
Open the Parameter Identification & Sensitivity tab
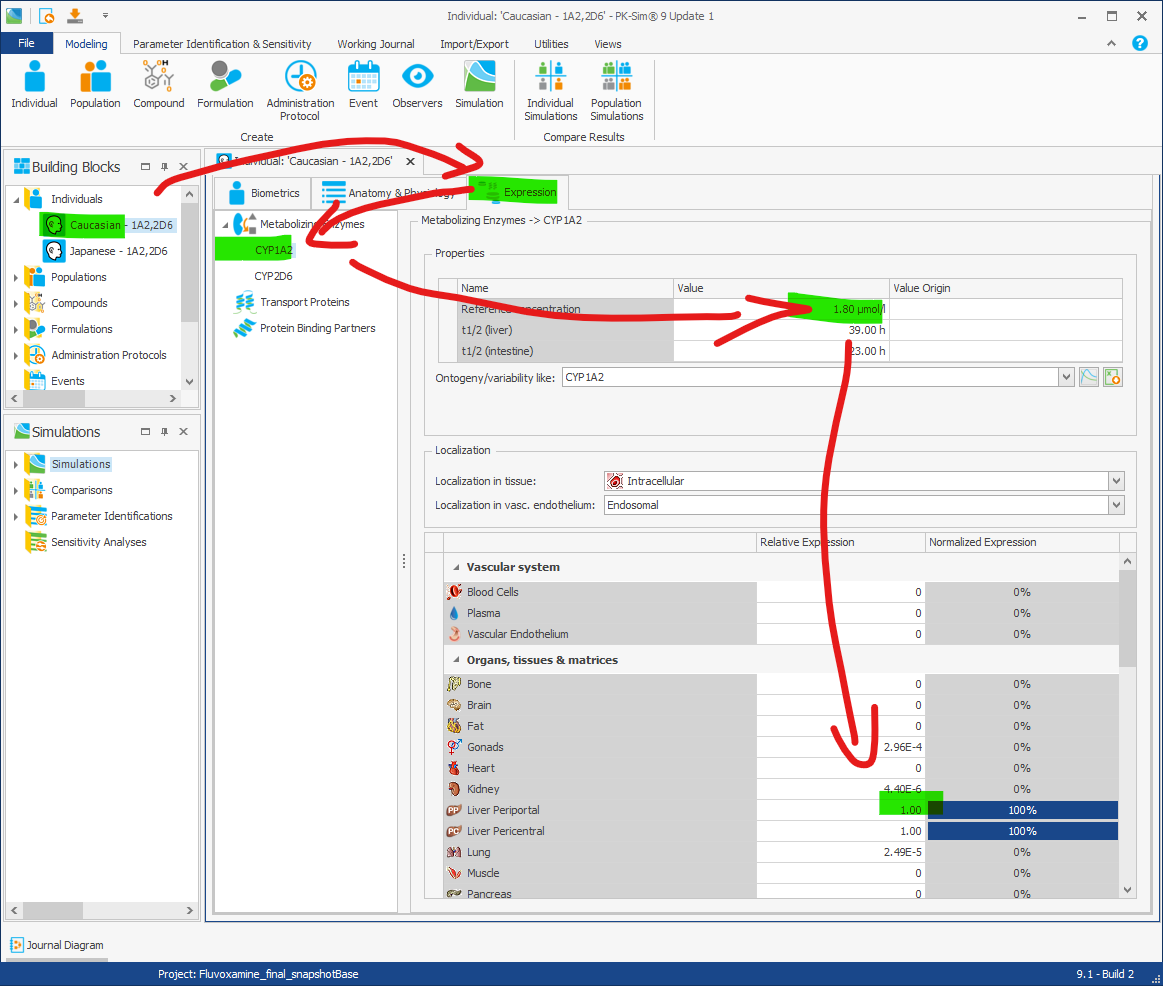(222, 44)
